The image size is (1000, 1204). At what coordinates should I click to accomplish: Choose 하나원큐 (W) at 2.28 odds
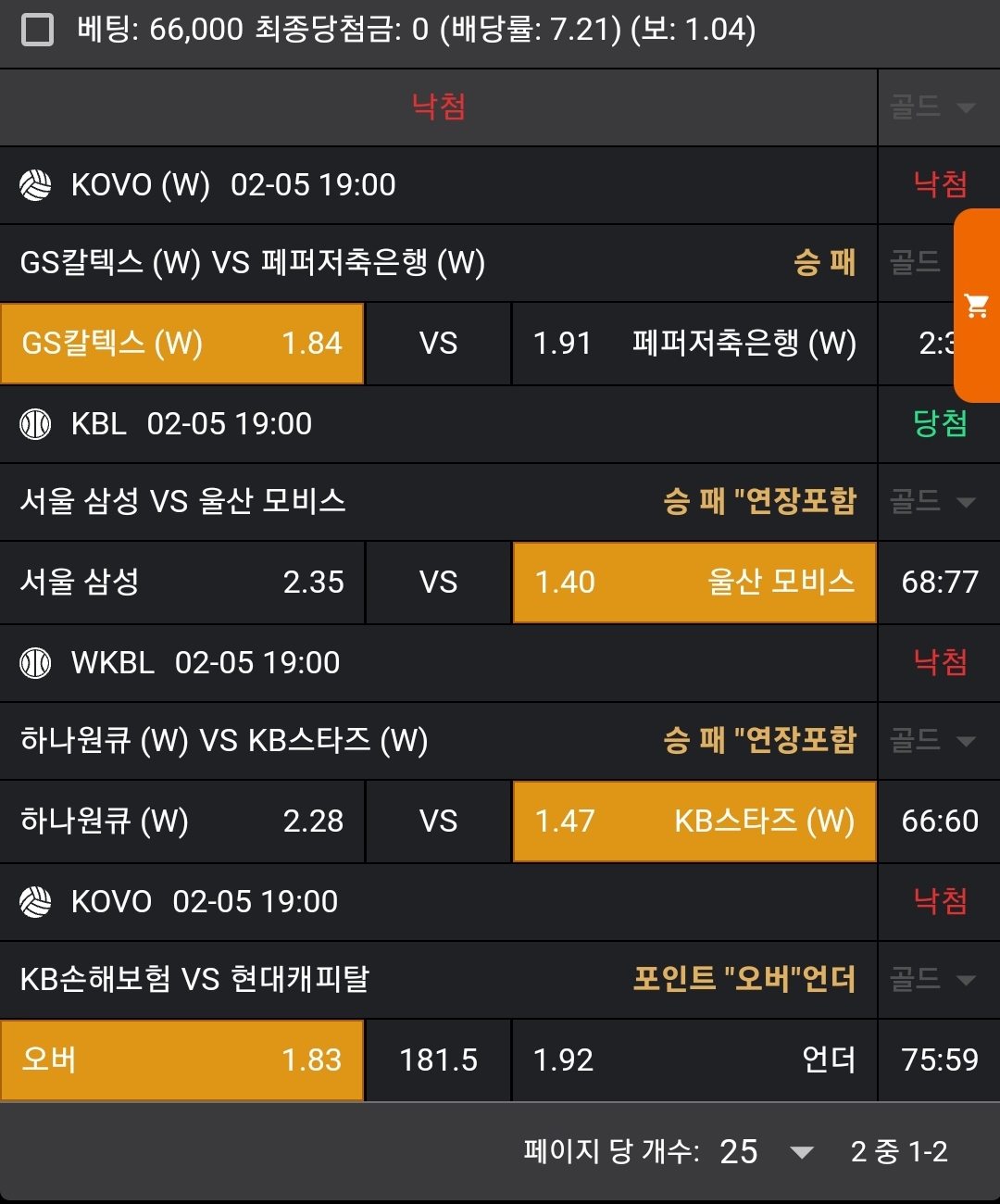coord(181,821)
